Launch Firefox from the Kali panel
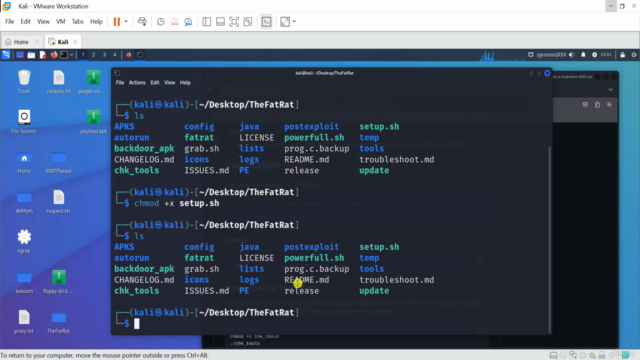Screen dimensions: 640x360 pos(54,55)
